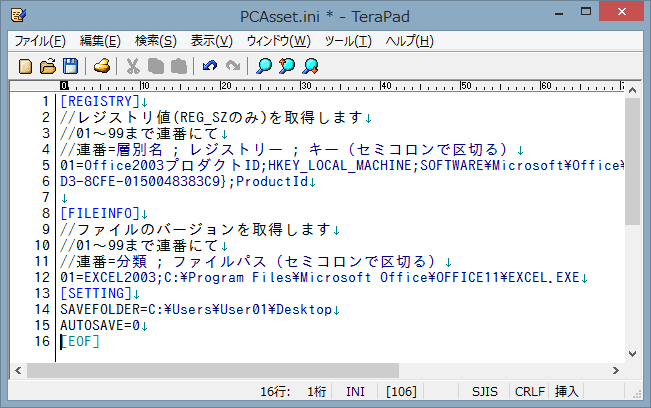Minimize the TeraPad window
The image size is (651, 408).
coord(559,13)
